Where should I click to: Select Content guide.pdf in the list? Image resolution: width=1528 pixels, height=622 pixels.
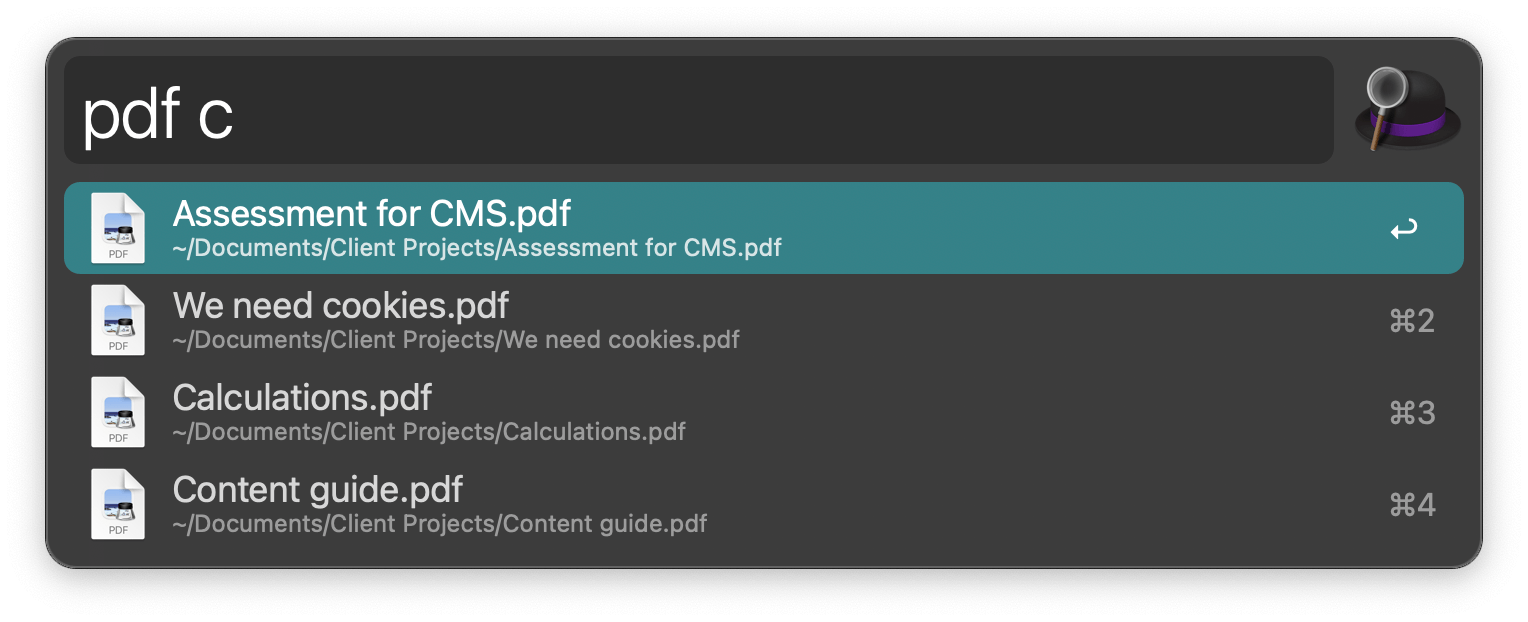317,490
